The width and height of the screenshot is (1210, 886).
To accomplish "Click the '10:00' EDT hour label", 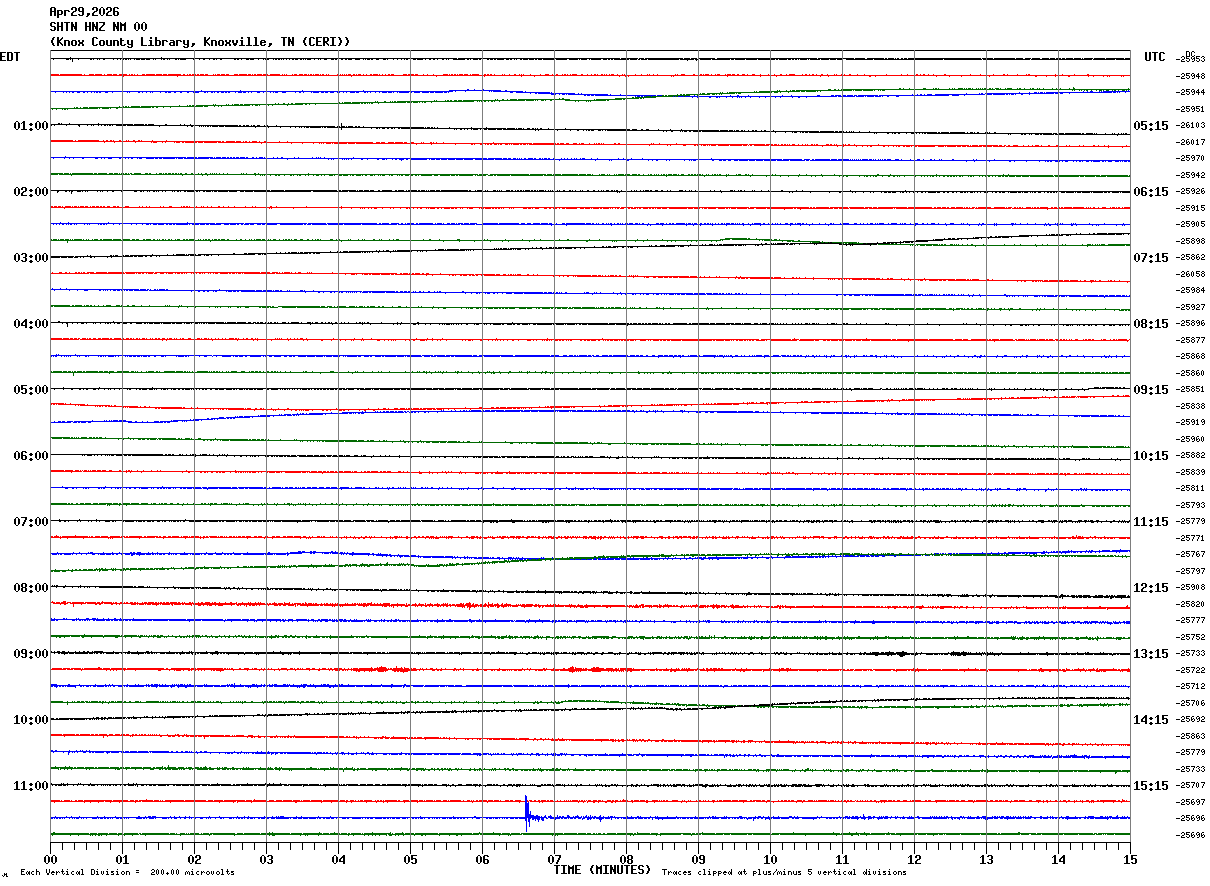I will pos(31,720).
